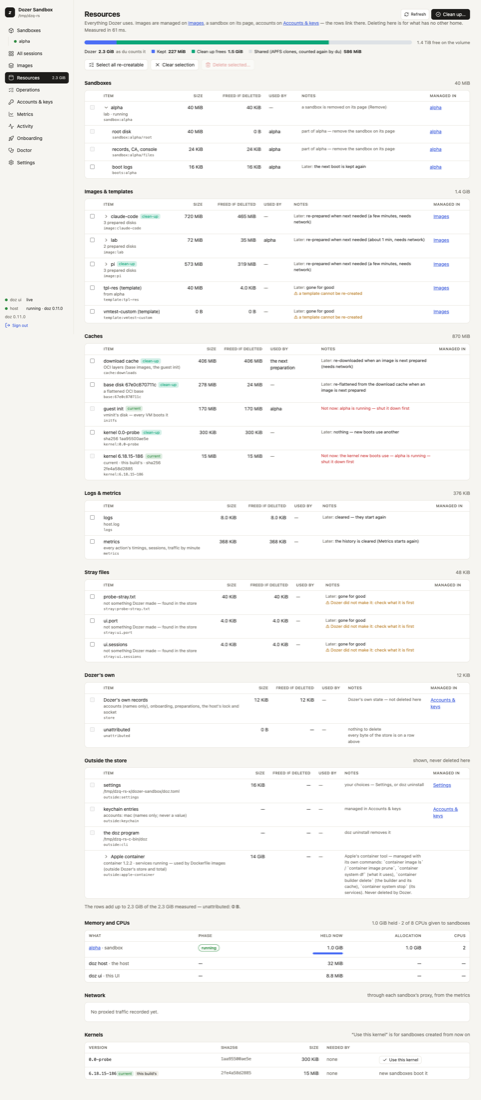Open alpha link in boot logs row
Viewport: 481px width, 1100px height.
coord(435,167)
